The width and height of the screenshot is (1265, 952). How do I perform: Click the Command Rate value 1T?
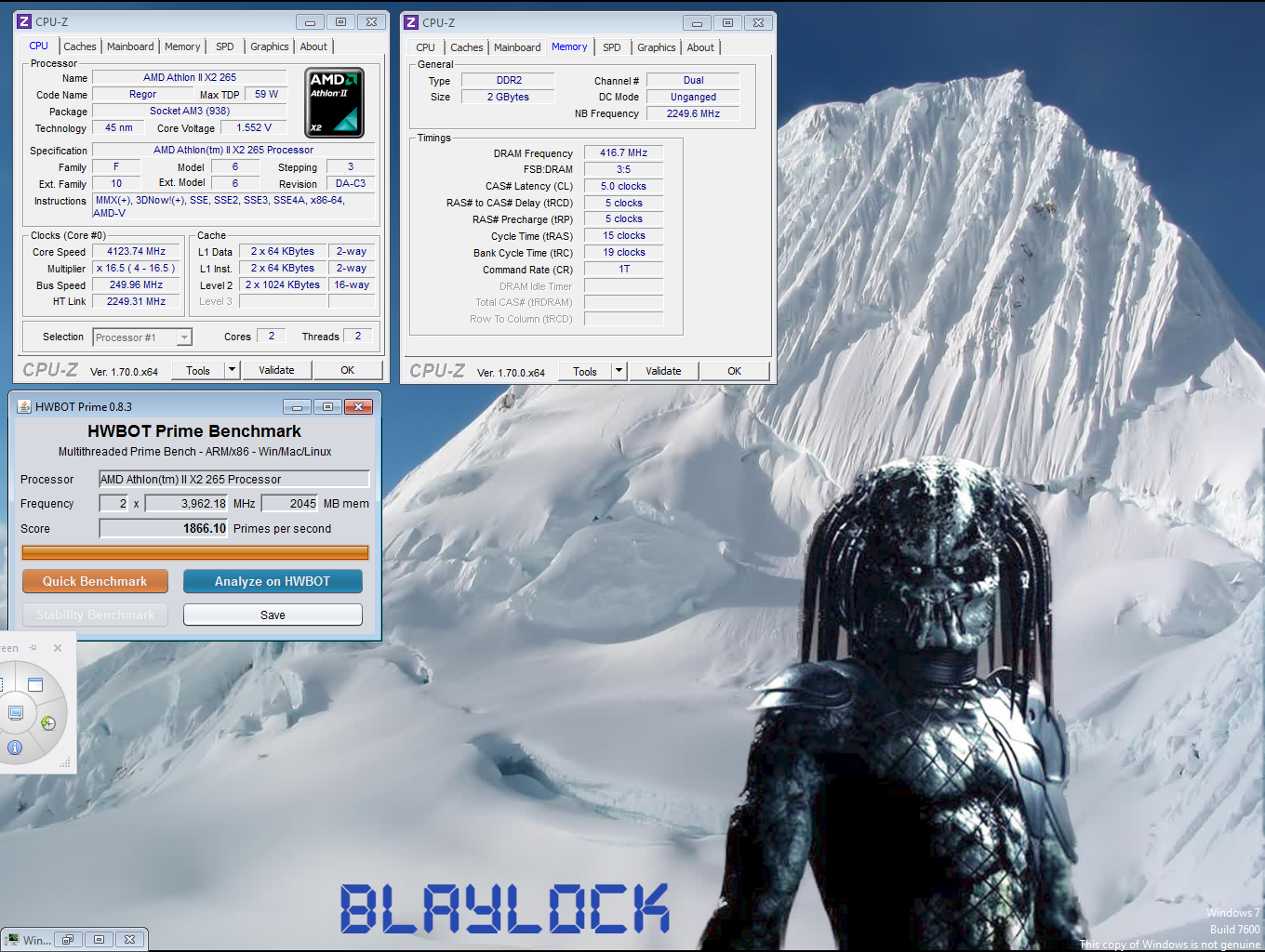pos(623,269)
